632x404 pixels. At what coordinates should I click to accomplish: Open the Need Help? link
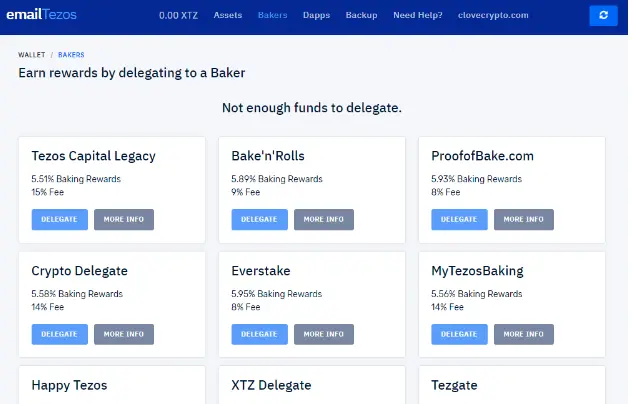[418, 15]
